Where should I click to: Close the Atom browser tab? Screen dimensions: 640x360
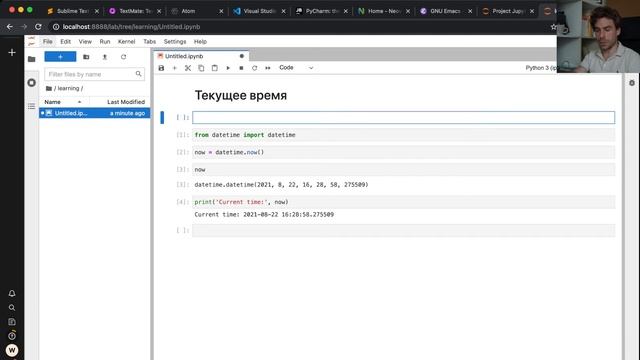(x=221, y=11)
